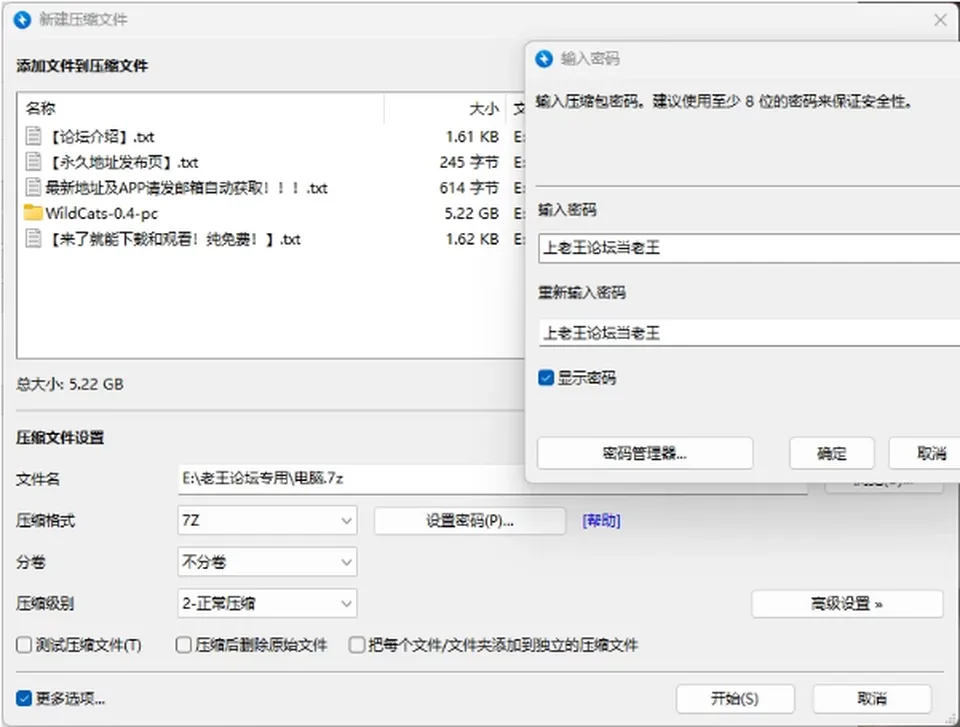Expand 高级设置 options

pyautogui.click(x=847, y=604)
